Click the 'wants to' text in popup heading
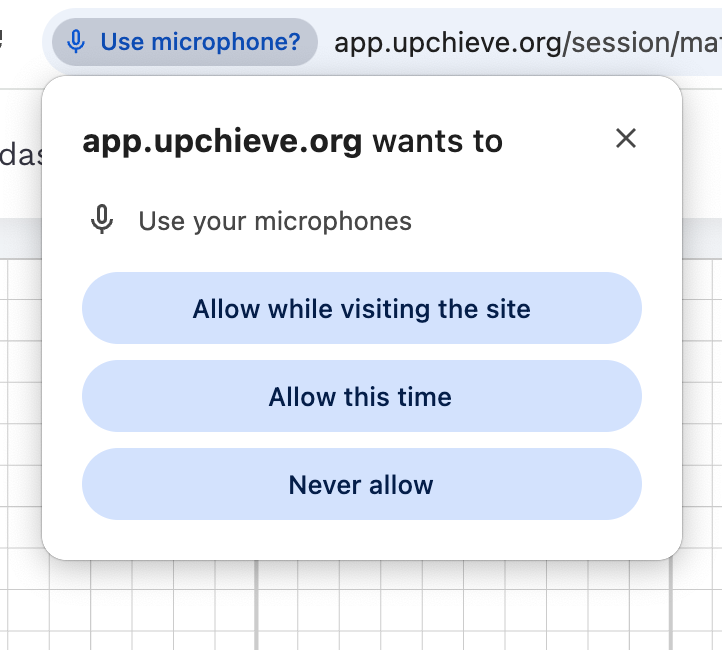The image size is (722, 650). click(x=437, y=142)
